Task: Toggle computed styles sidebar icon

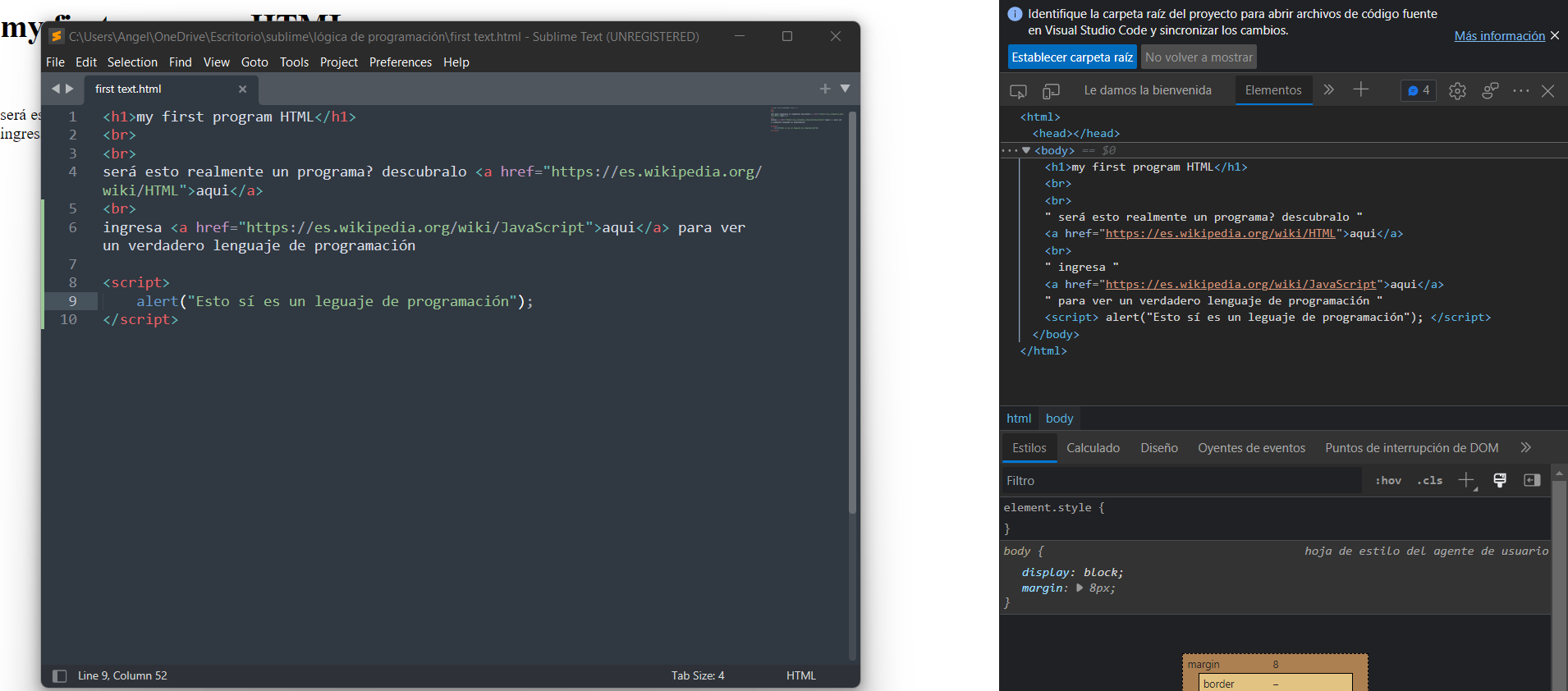Action: click(1532, 480)
